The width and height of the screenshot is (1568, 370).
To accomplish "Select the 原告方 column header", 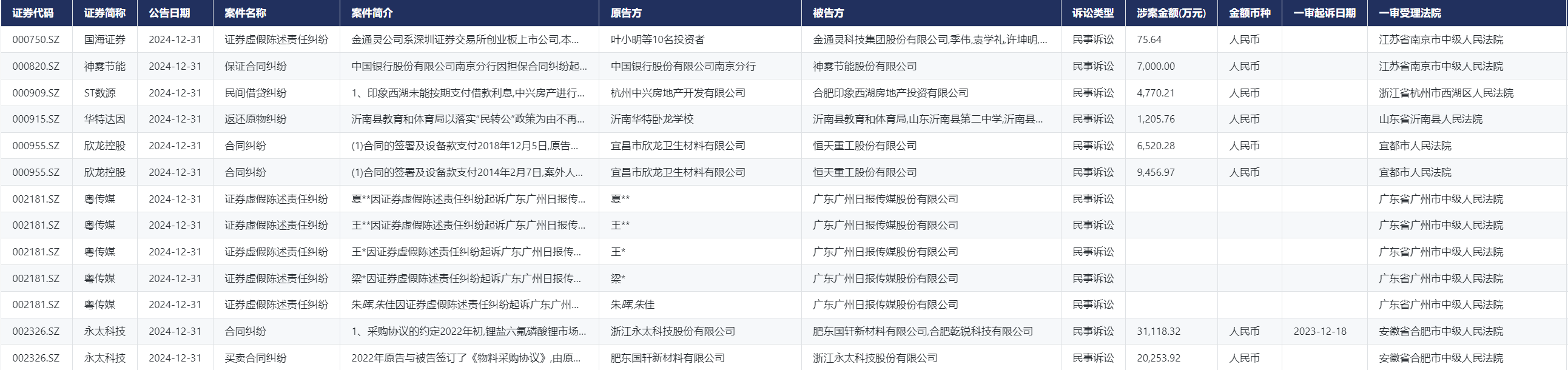I will (626, 13).
